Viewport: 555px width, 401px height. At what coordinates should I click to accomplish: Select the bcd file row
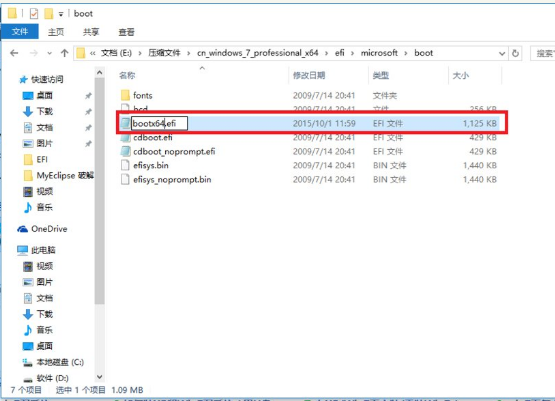308,109
